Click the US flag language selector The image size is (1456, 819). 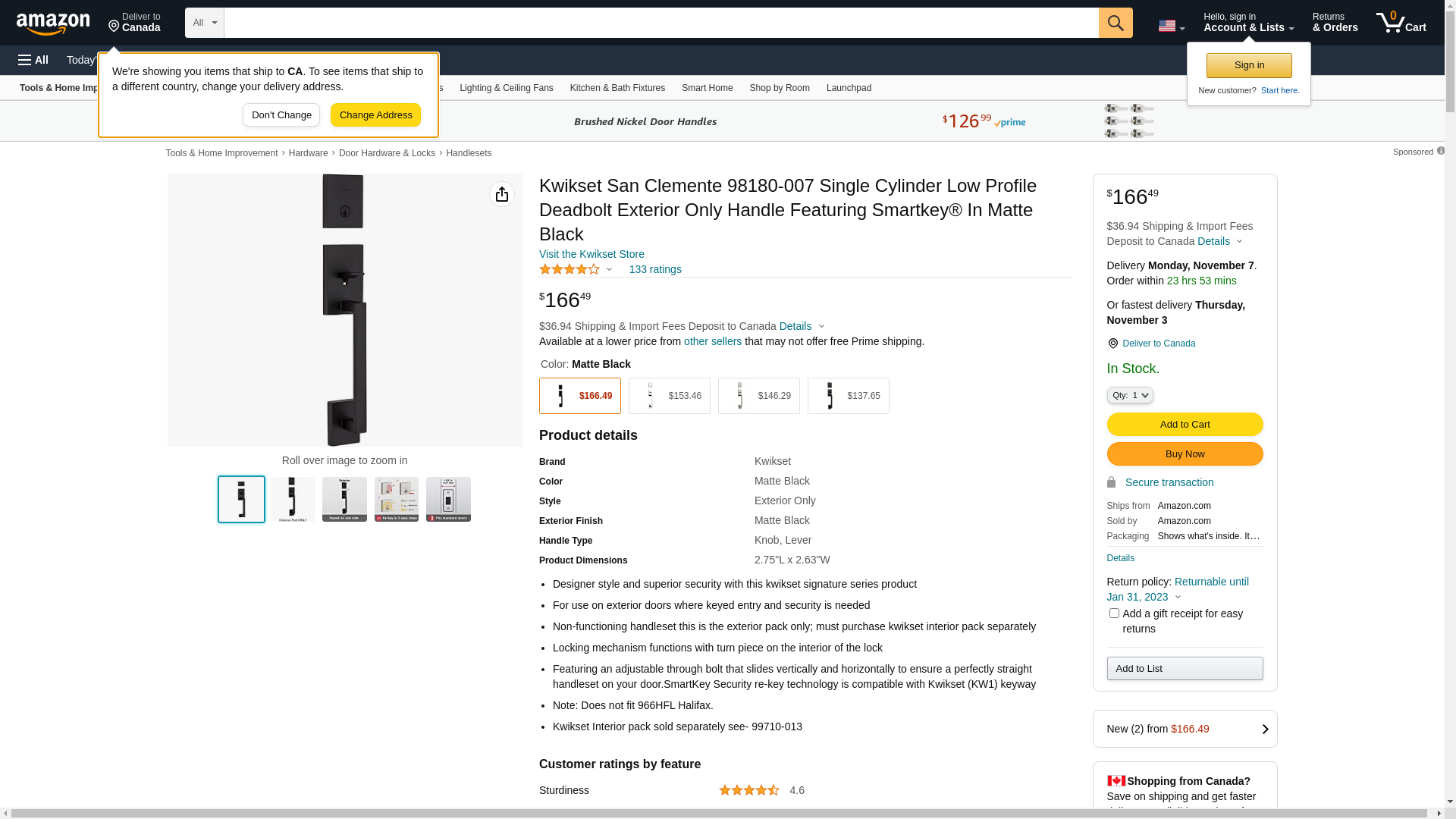coord(1170,26)
